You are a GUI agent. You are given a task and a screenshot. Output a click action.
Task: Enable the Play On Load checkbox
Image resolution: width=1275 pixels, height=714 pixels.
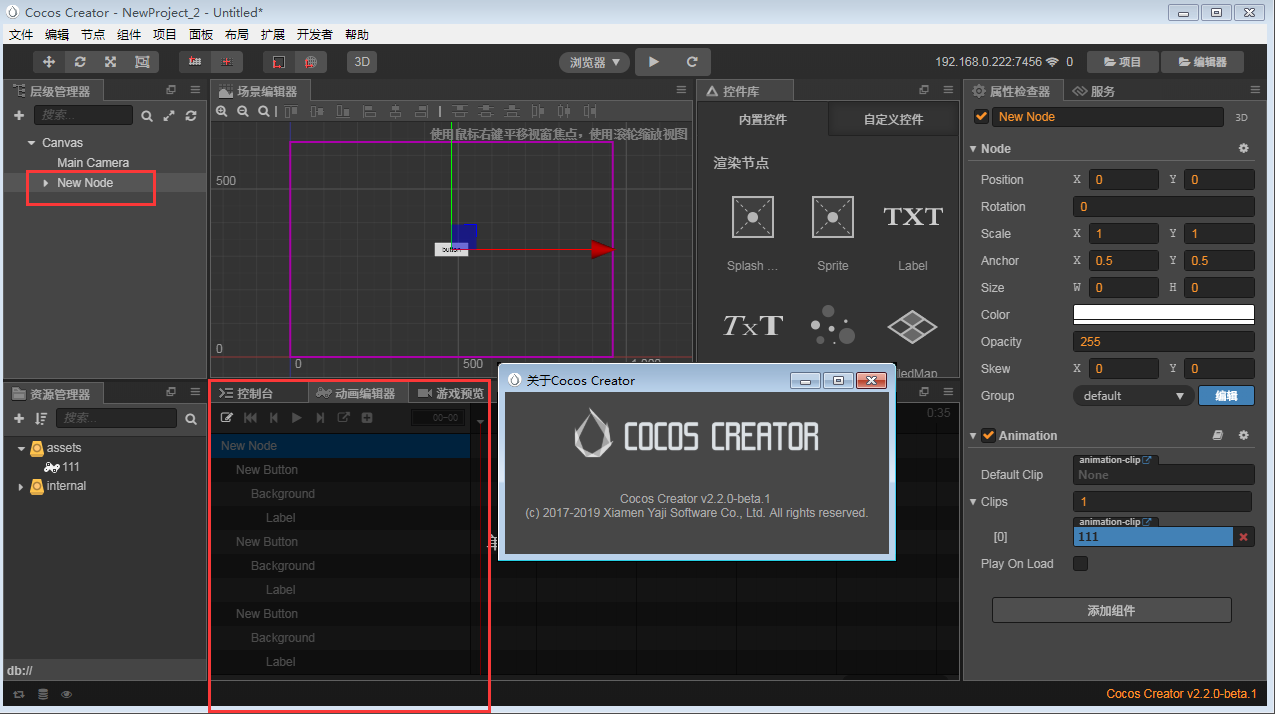pos(1080,563)
